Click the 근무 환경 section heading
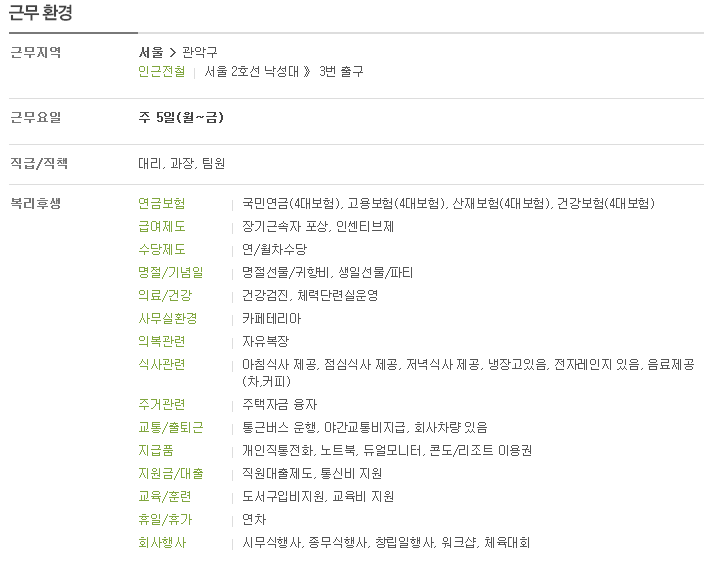Screen dimensions: 720x564 40,14
